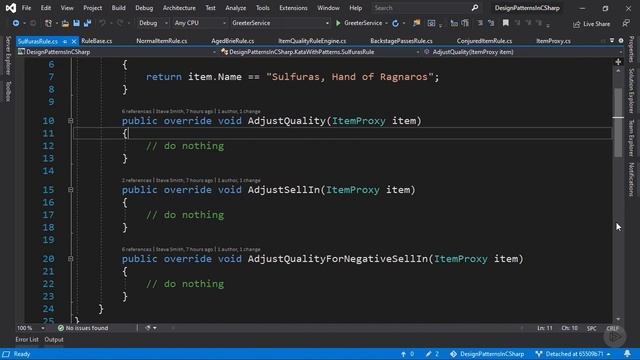Open the SulfurasRule type navigation dropdown
The height and width of the screenshot is (360, 640).
320,52
